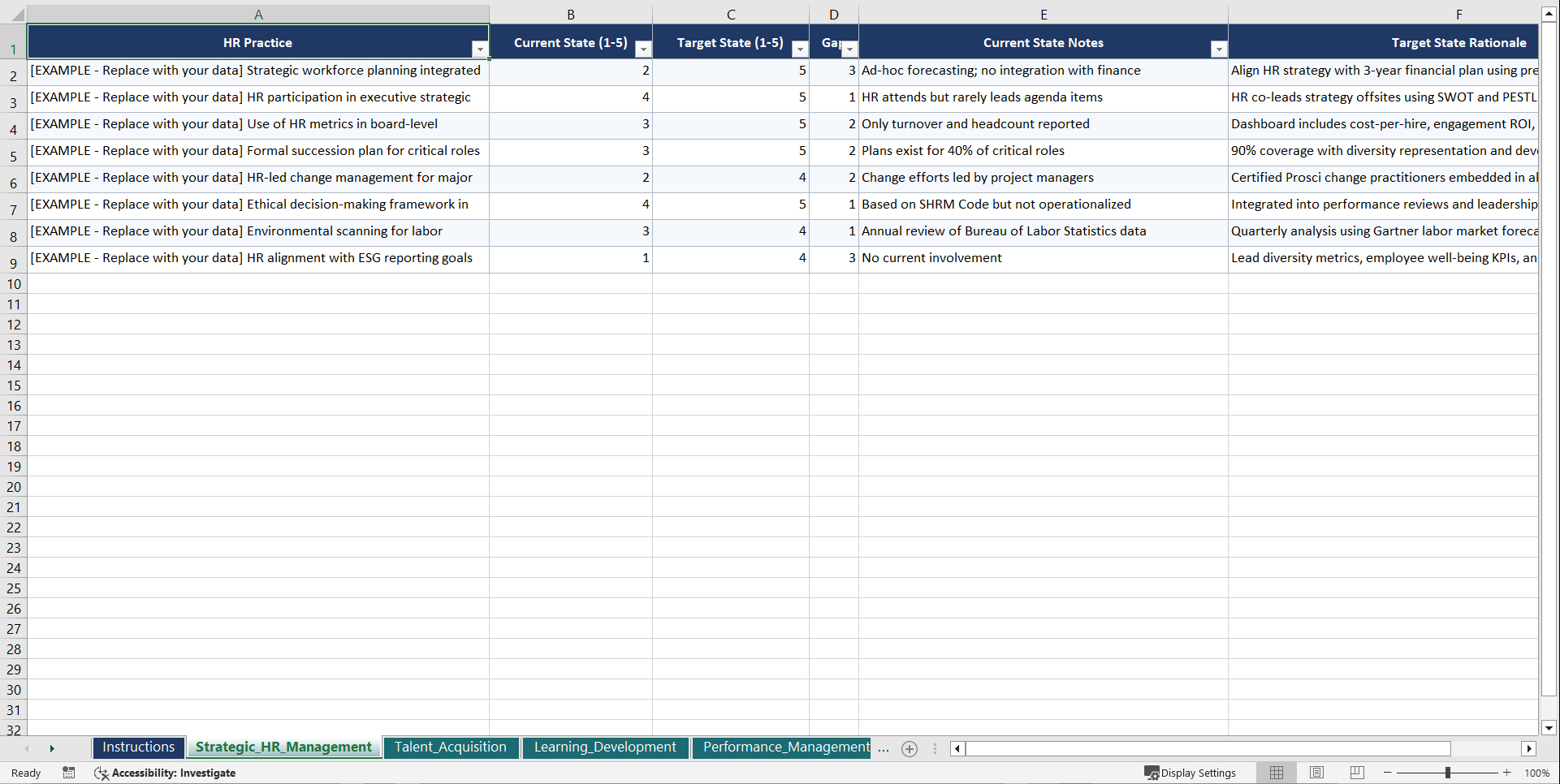Click the left sheet navigation arrow
1560x784 pixels.
click(28, 749)
